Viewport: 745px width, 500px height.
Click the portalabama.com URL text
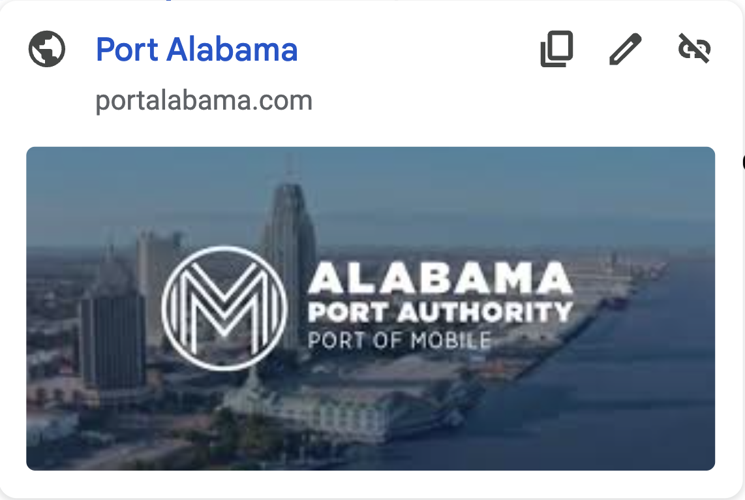pyautogui.click(x=204, y=100)
